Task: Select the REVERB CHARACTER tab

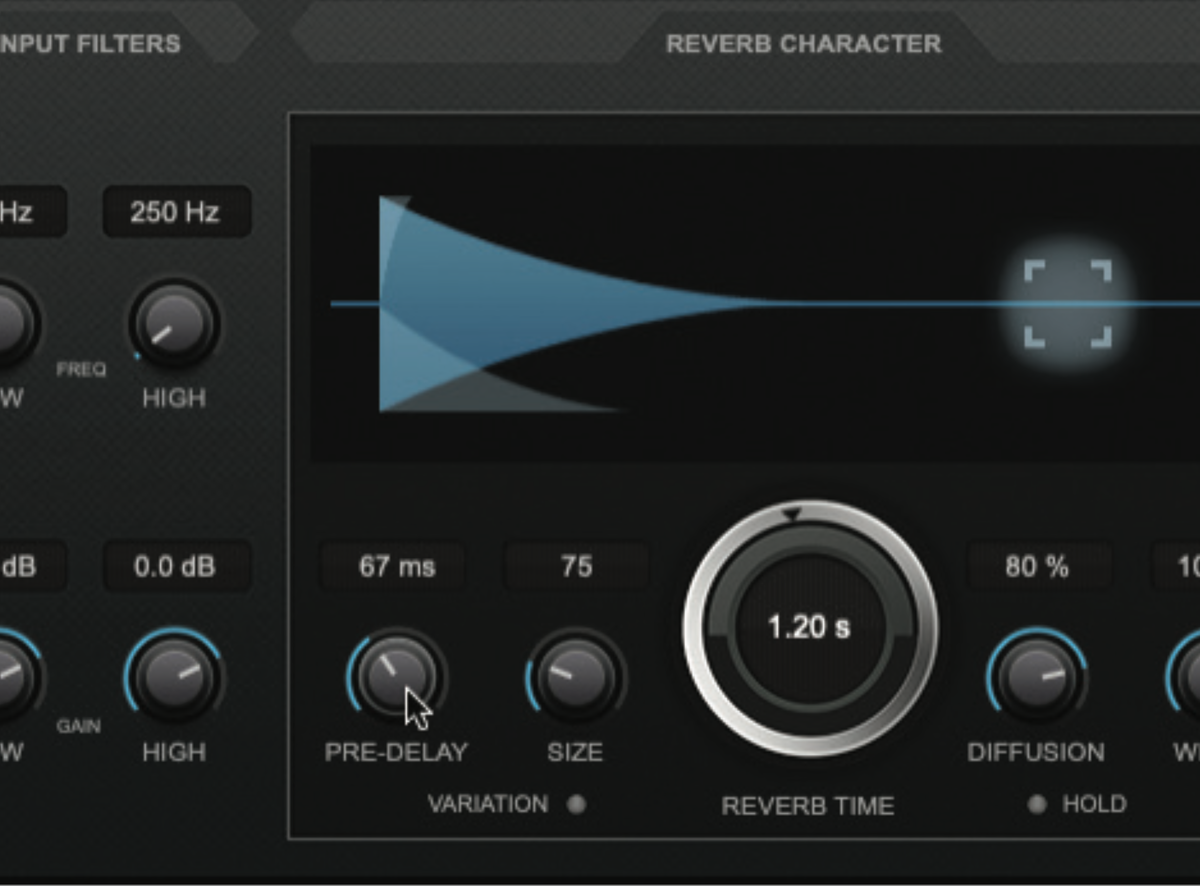Action: pyautogui.click(x=804, y=43)
